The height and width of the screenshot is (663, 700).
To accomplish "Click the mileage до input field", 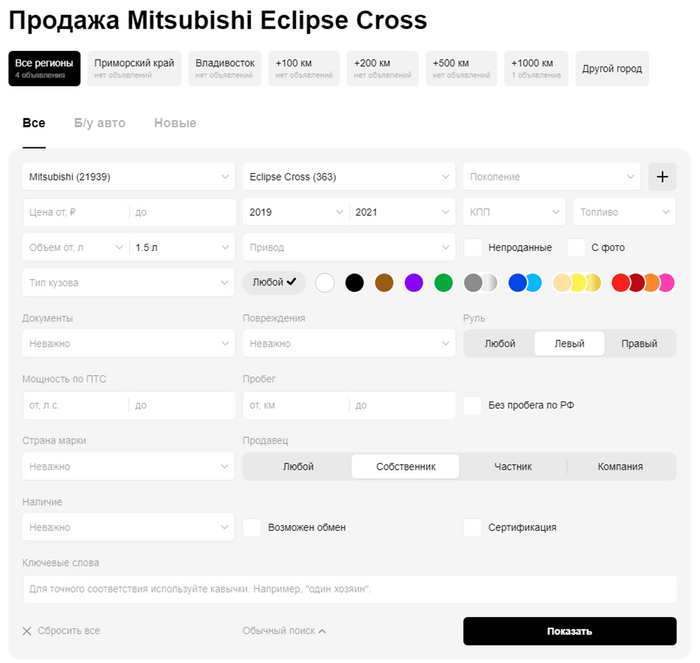I will click(402, 405).
